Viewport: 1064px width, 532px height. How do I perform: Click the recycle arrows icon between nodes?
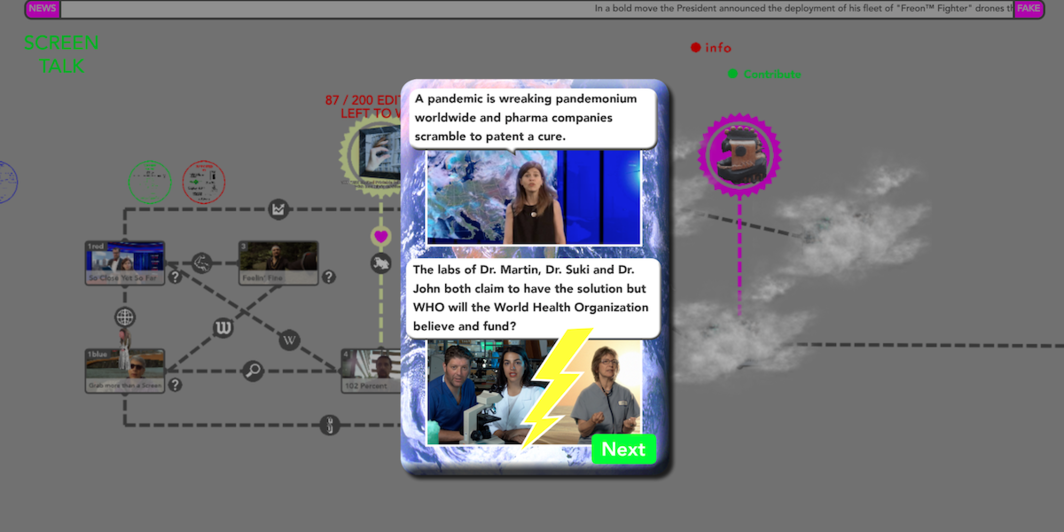[x=202, y=263]
